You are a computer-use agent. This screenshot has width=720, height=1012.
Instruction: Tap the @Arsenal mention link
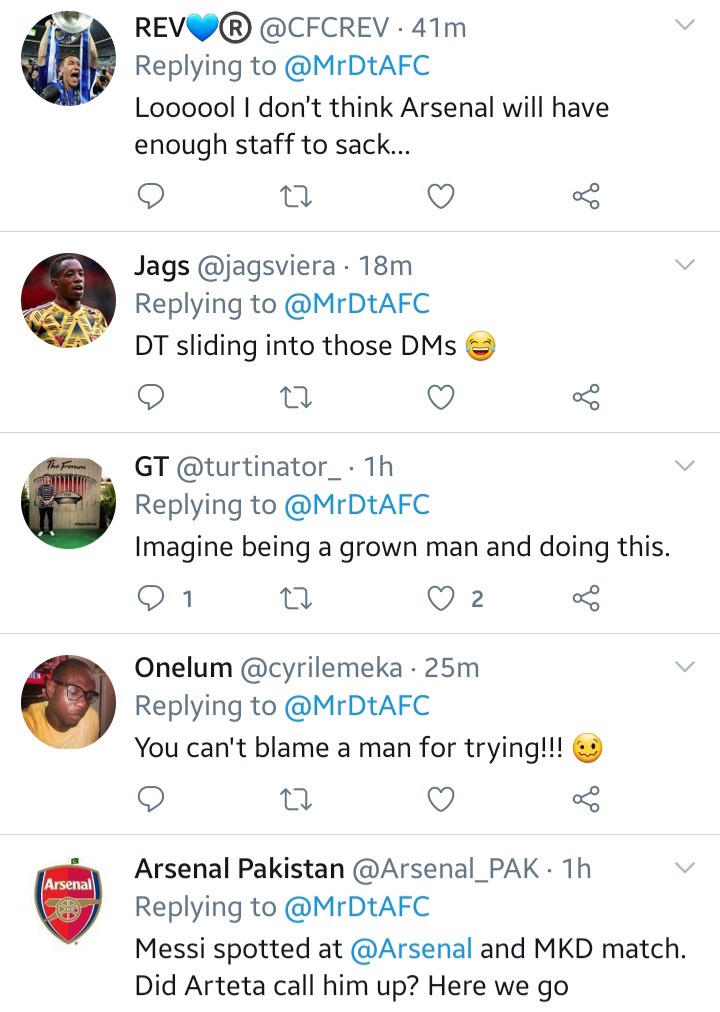(413, 947)
